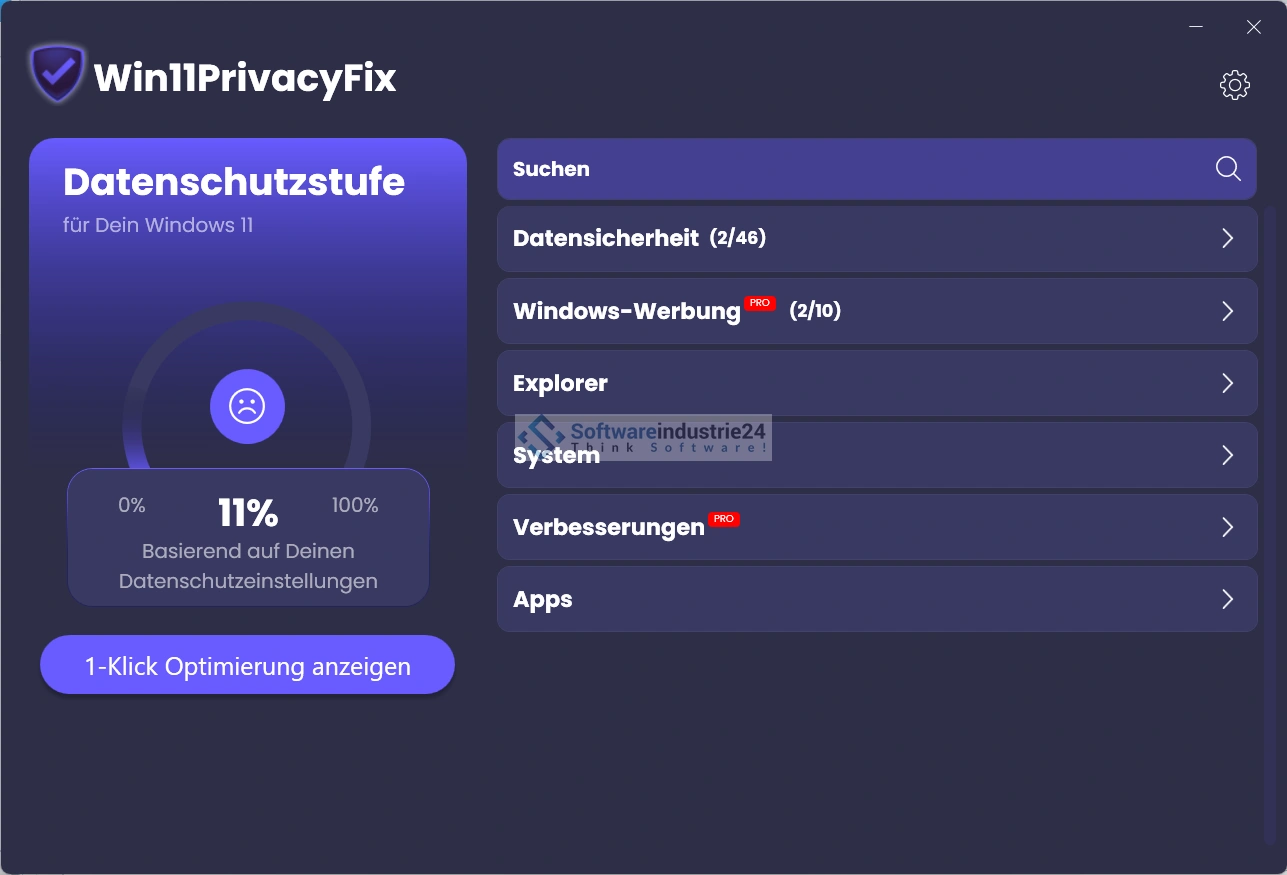This screenshot has height=875, width=1287.
Task: Expand the System chevron arrow
Action: click(1227, 455)
